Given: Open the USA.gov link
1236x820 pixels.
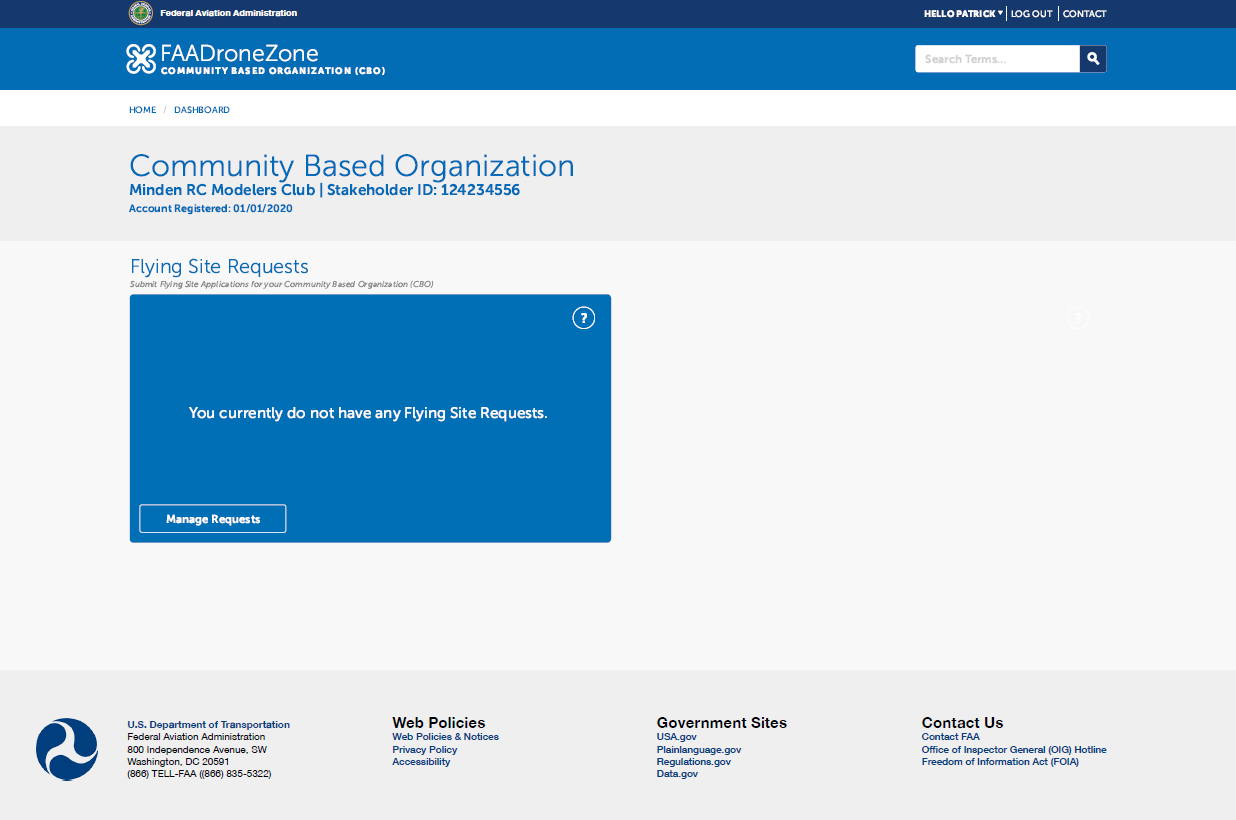Looking at the screenshot, I should 676,737.
